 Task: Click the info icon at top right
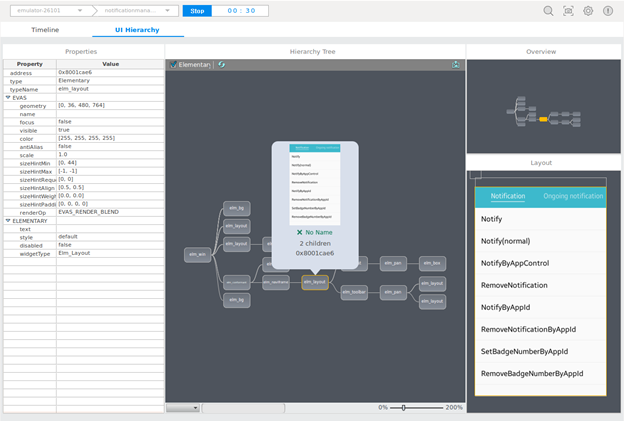tap(608, 11)
